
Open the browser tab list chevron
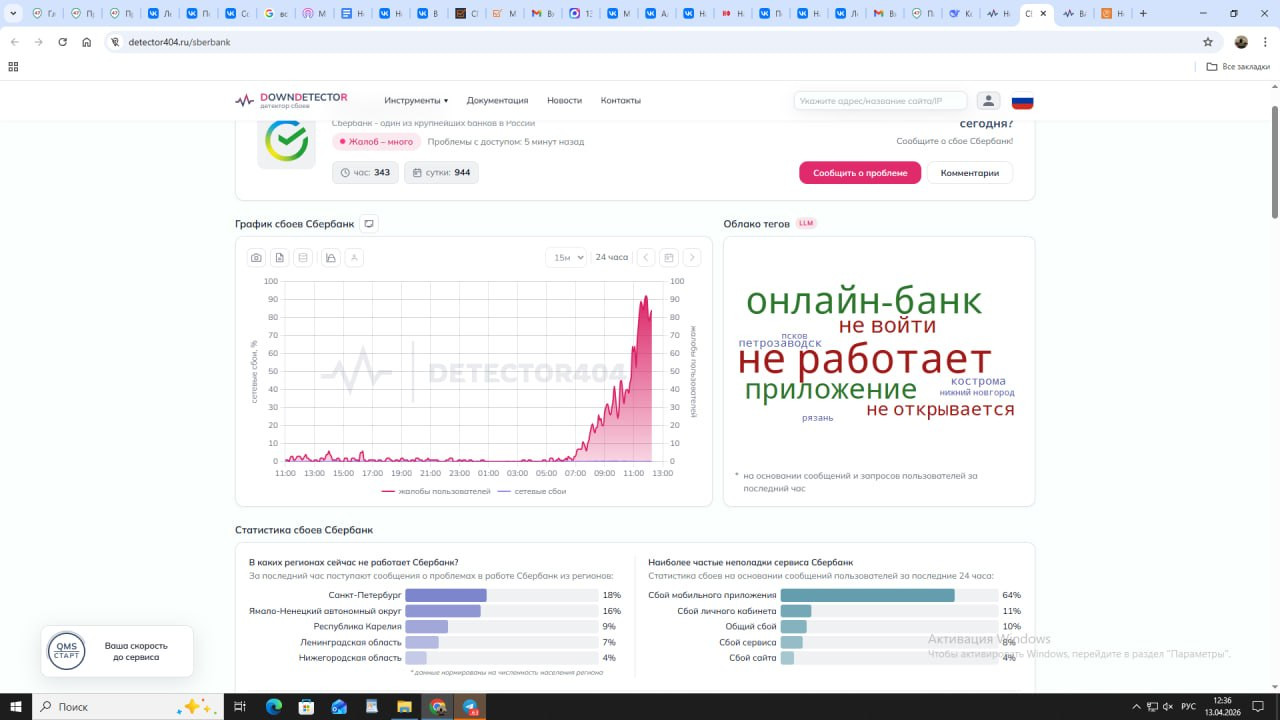13,14
